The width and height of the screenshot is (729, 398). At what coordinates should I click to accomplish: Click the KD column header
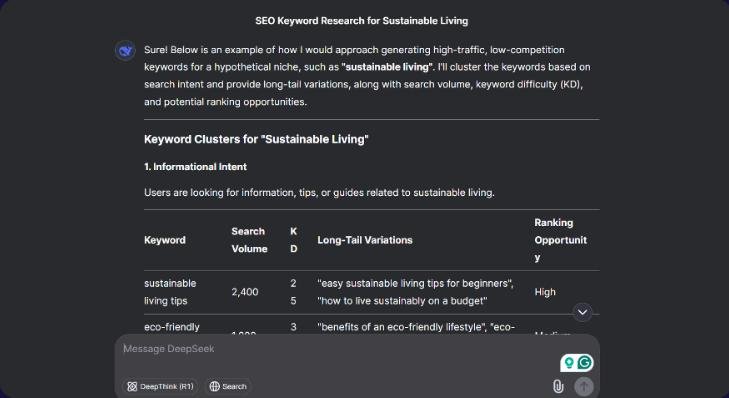(293, 240)
